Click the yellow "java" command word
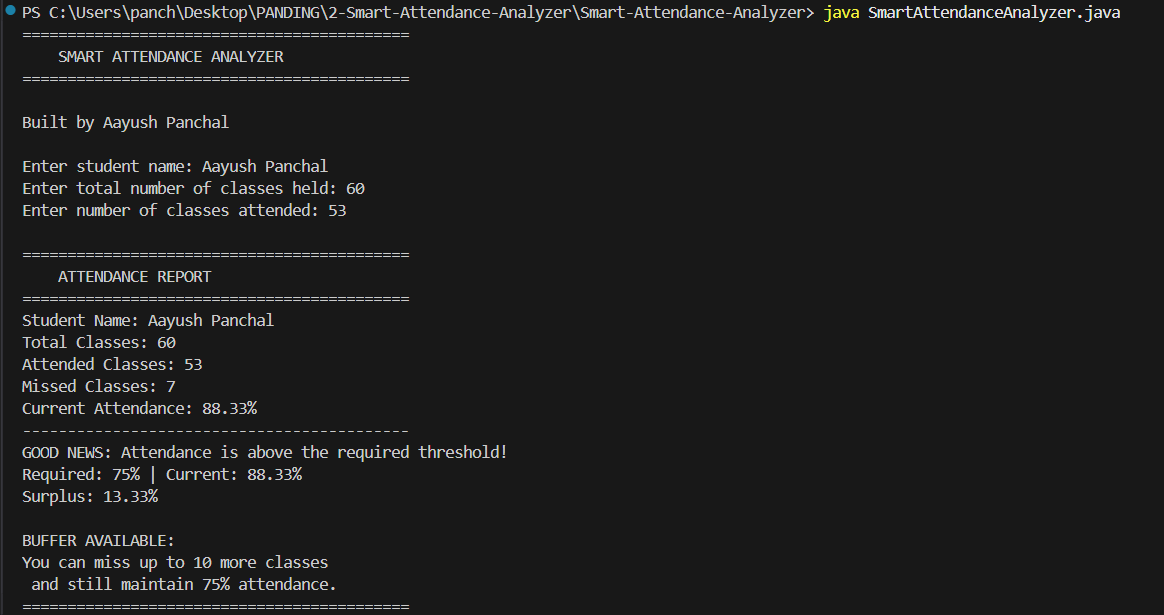 coord(841,13)
